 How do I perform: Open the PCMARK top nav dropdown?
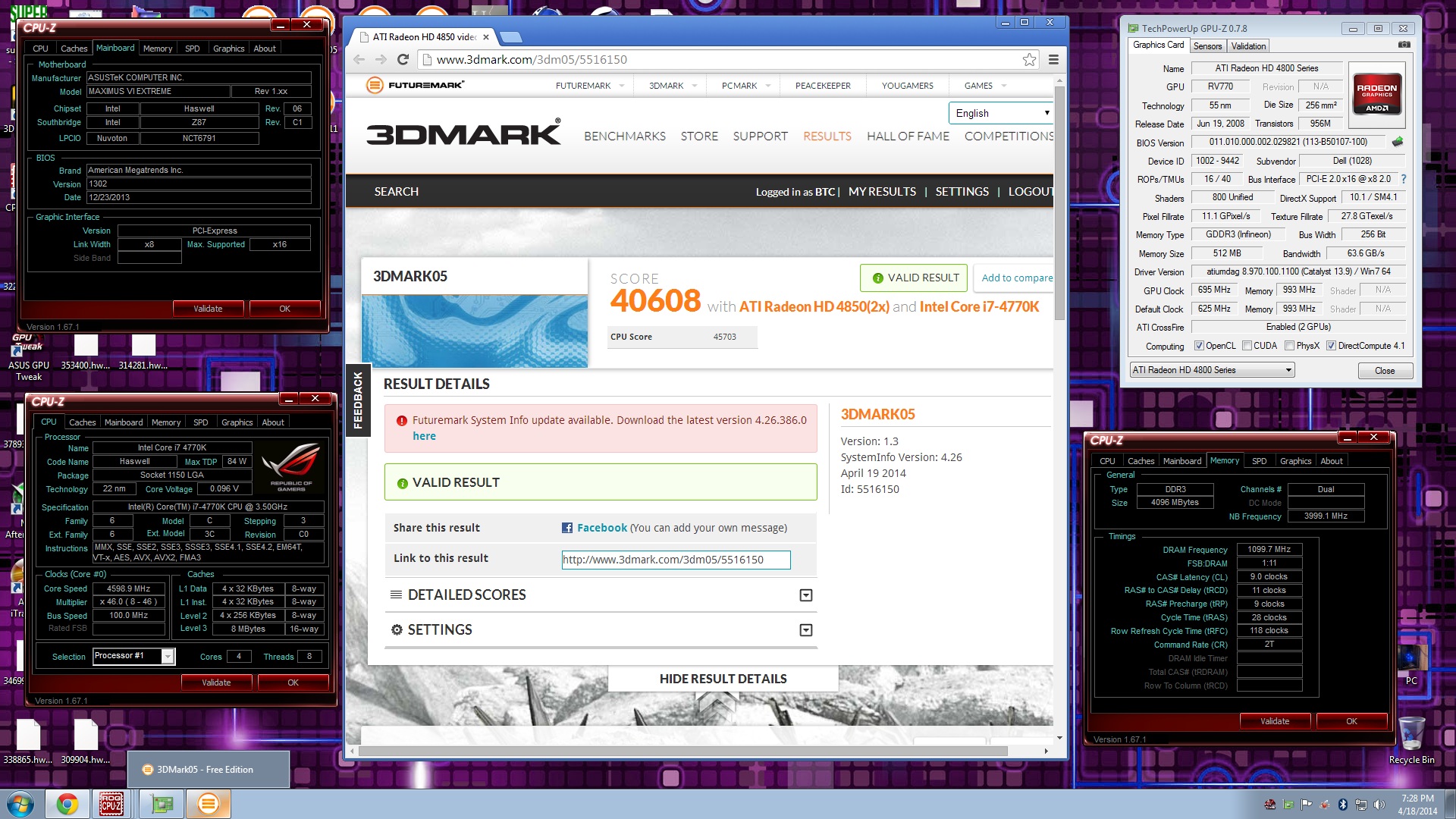745,86
